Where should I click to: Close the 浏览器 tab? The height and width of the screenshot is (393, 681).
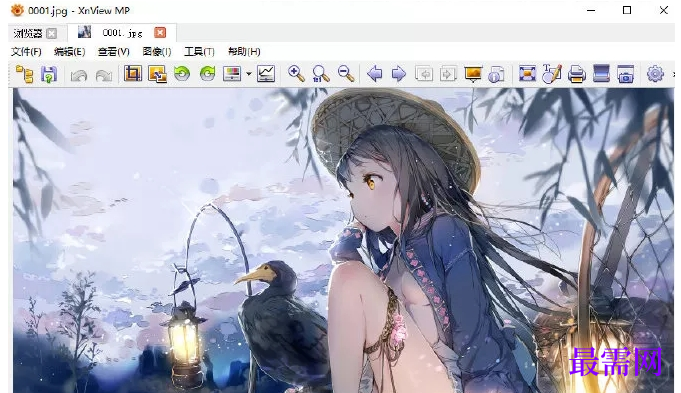click(52, 33)
